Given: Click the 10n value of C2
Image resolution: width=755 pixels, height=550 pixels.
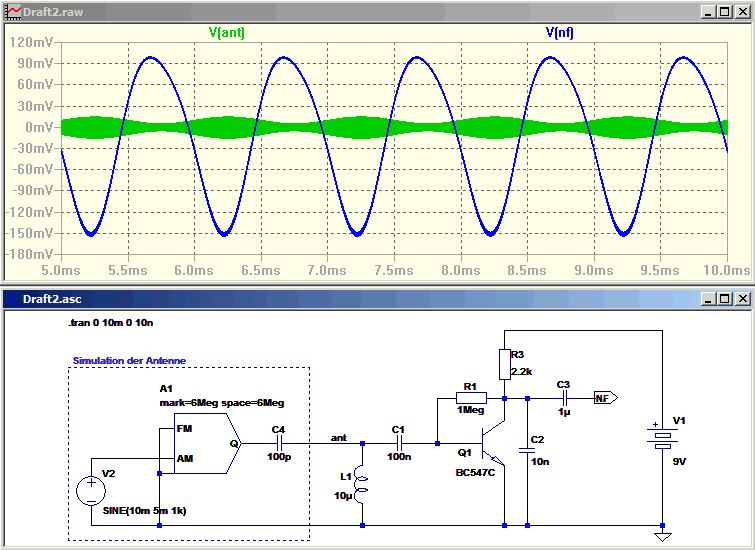Looking at the screenshot, I should 540,461.
